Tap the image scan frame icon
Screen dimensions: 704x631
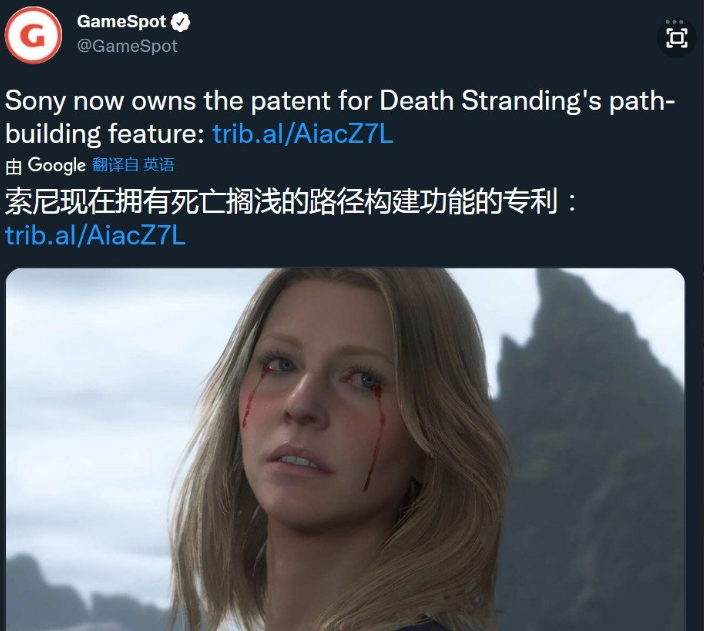point(677,38)
